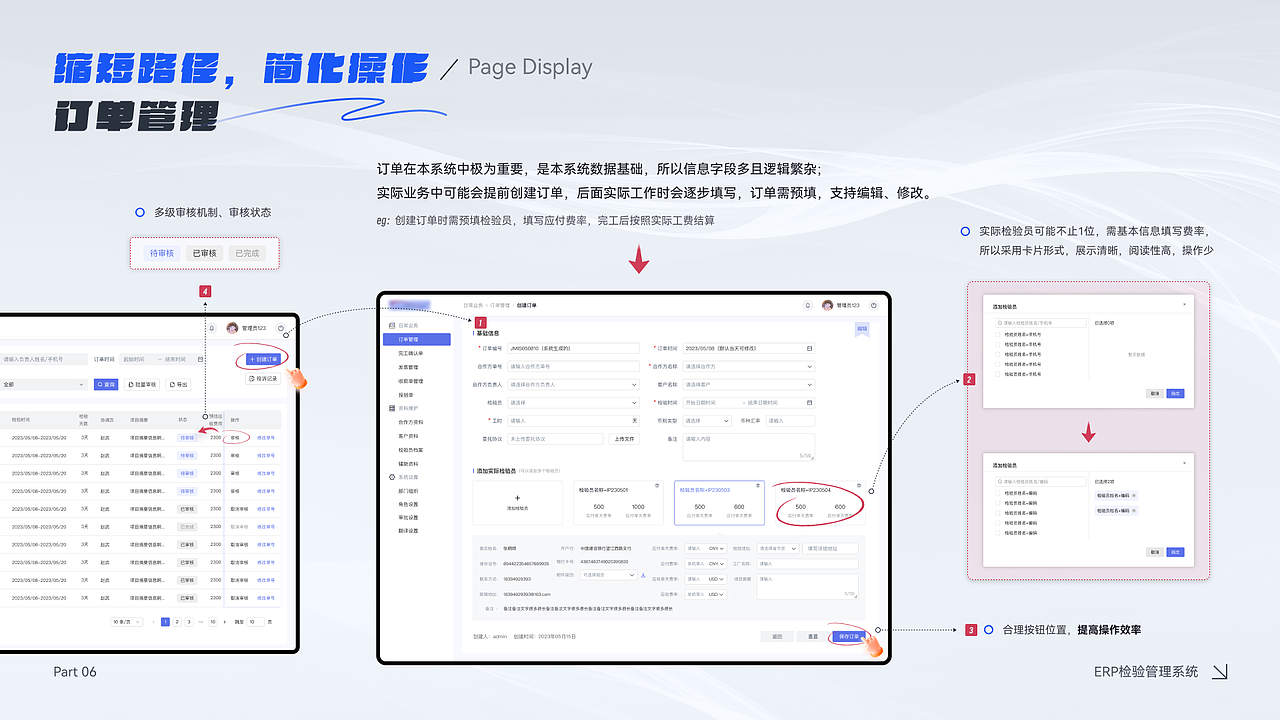Open the 10条/页 page-size dropdown

point(125,622)
